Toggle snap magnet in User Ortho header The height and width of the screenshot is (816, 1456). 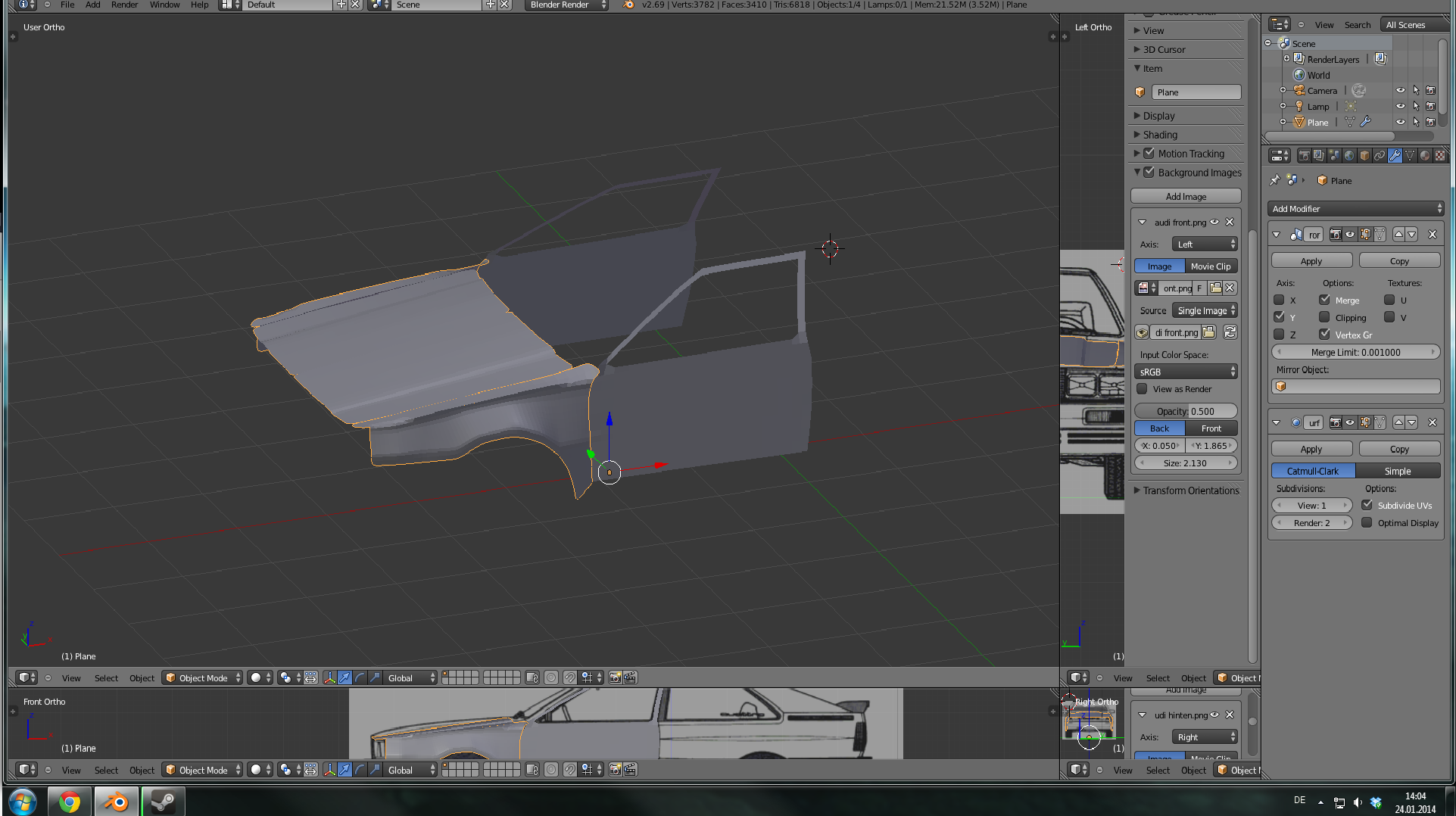569,677
